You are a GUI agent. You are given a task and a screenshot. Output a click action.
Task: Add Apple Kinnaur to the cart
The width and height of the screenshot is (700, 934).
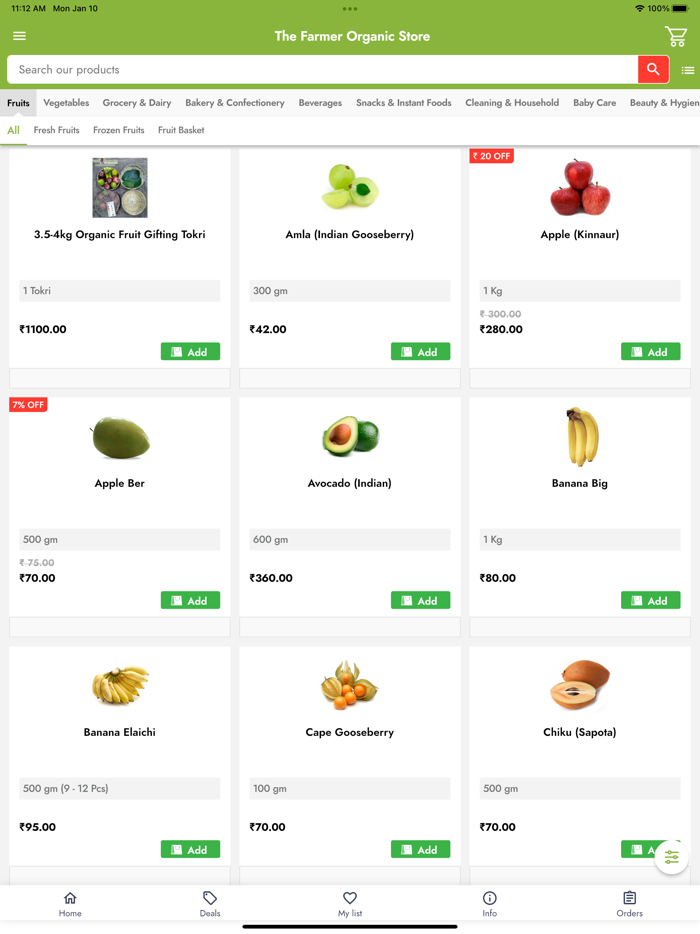650,351
